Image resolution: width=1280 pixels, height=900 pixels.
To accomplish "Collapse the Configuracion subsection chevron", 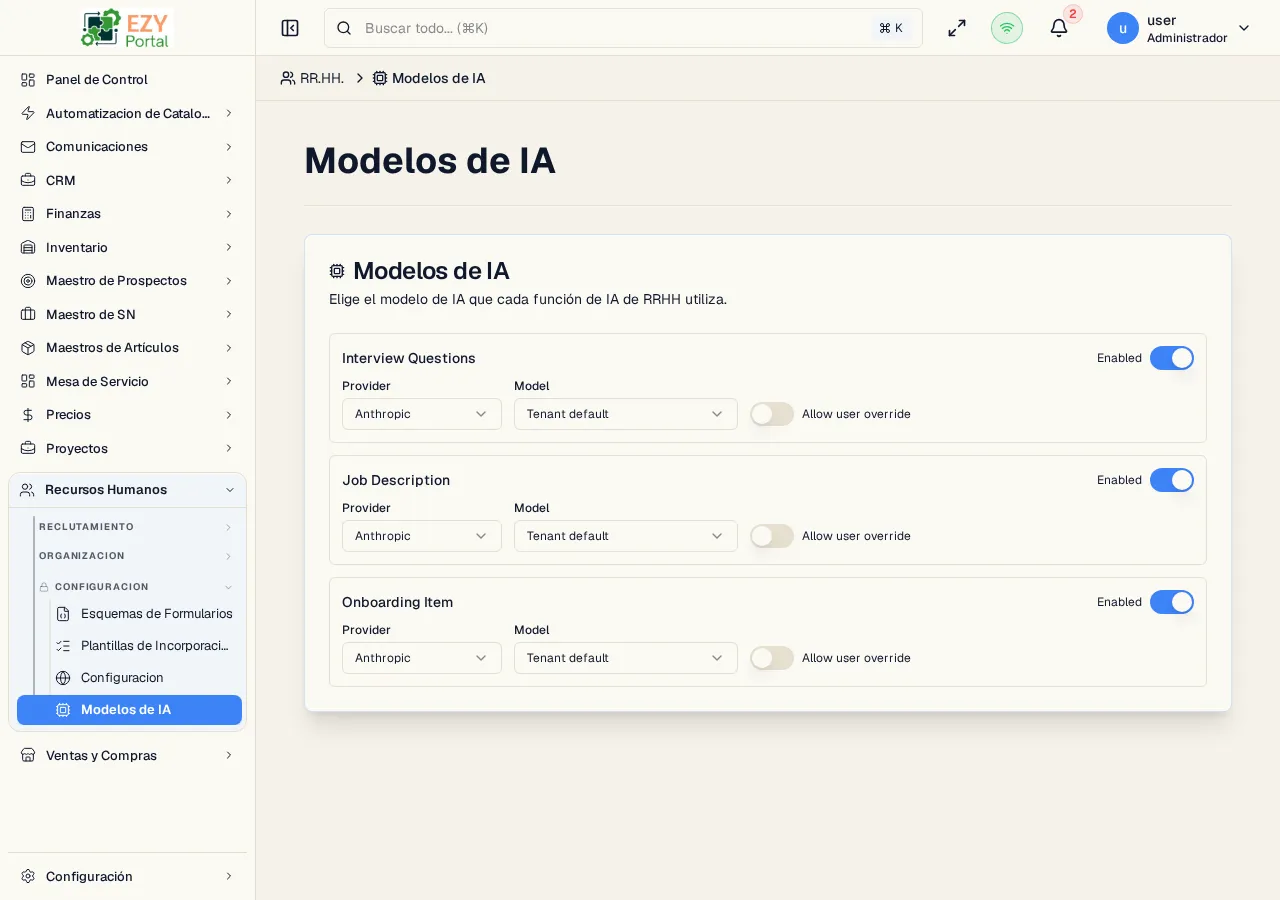I will 228,587.
